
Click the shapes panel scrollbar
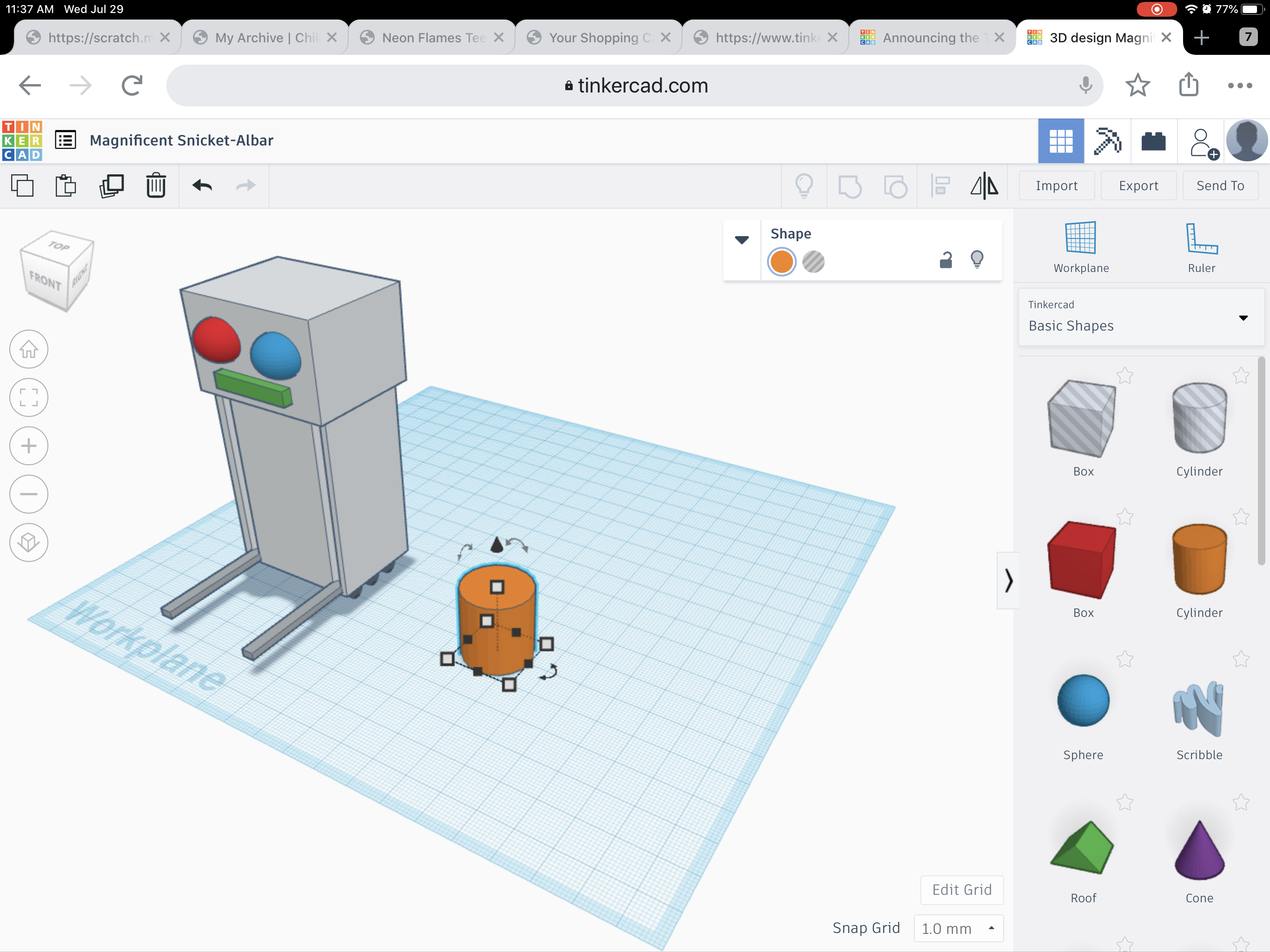click(1260, 461)
